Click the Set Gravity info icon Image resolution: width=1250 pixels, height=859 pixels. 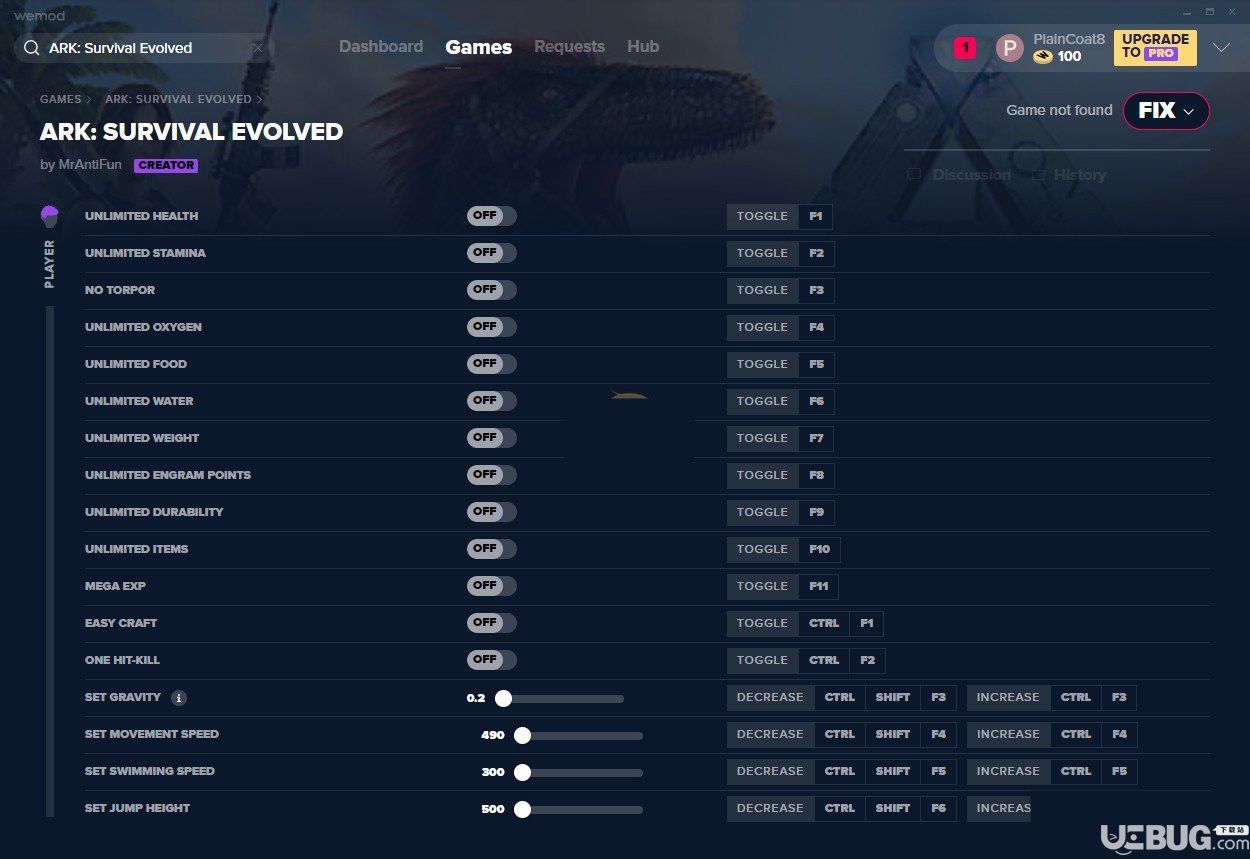(179, 698)
